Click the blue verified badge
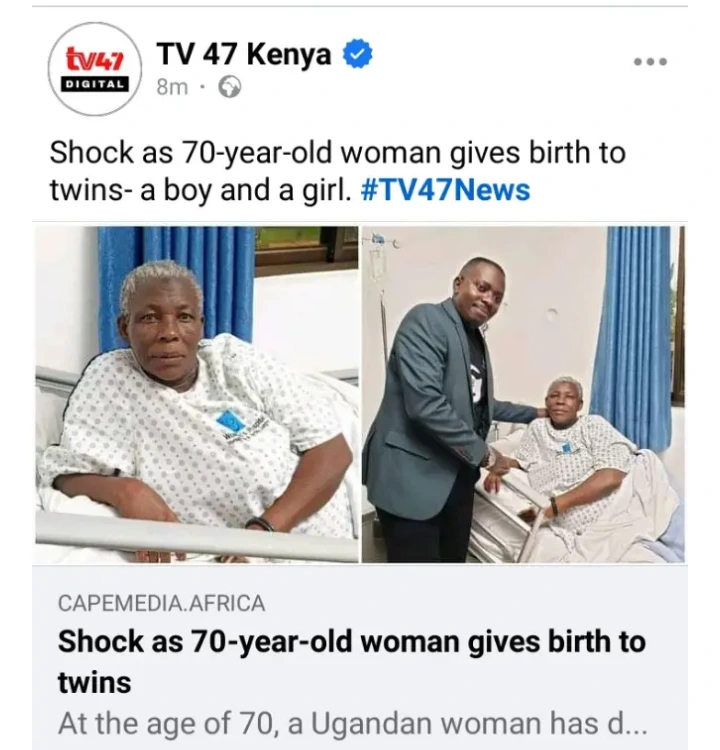 pyautogui.click(x=357, y=54)
